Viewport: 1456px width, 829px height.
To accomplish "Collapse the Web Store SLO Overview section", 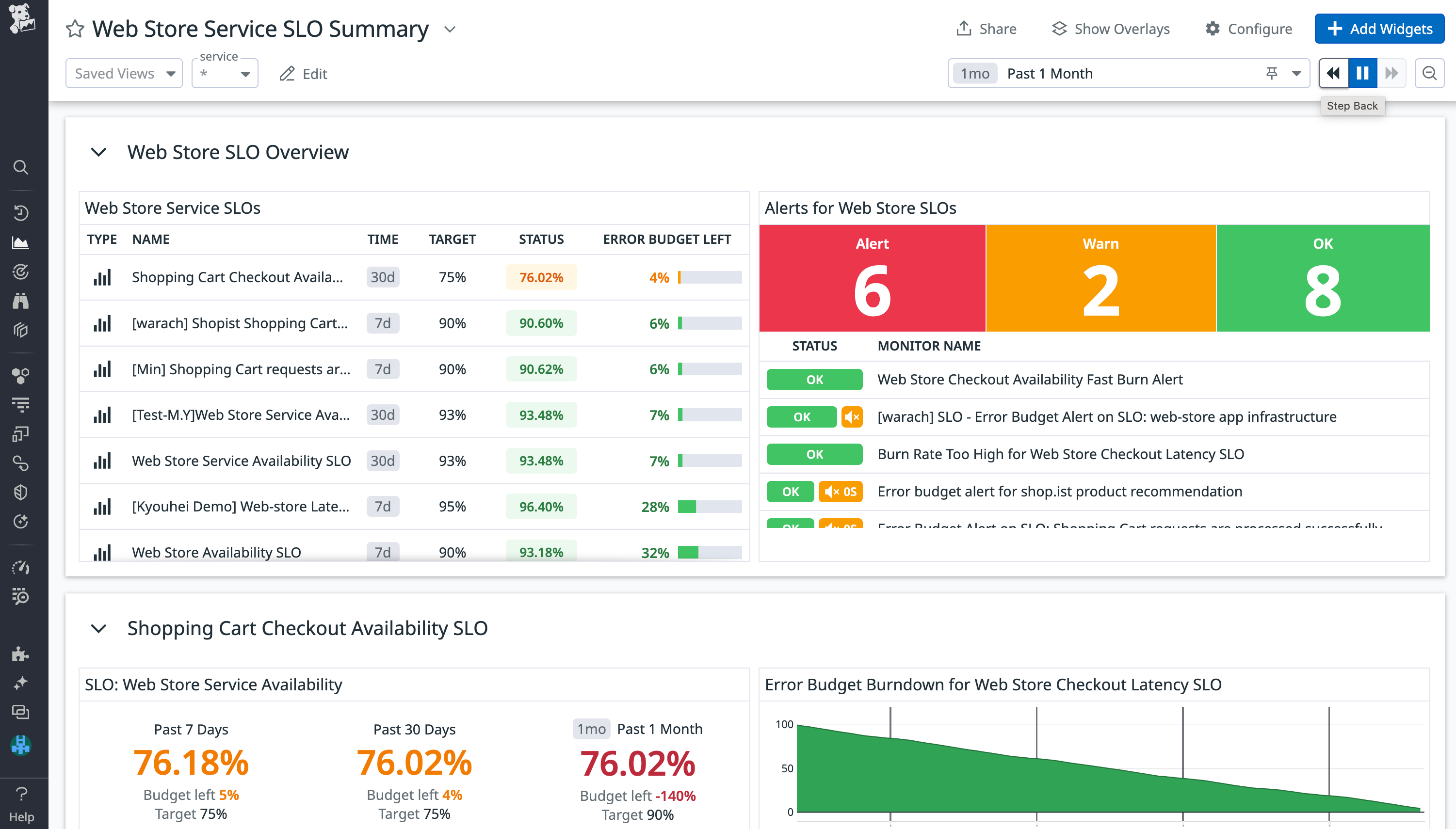I will [98, 152].
